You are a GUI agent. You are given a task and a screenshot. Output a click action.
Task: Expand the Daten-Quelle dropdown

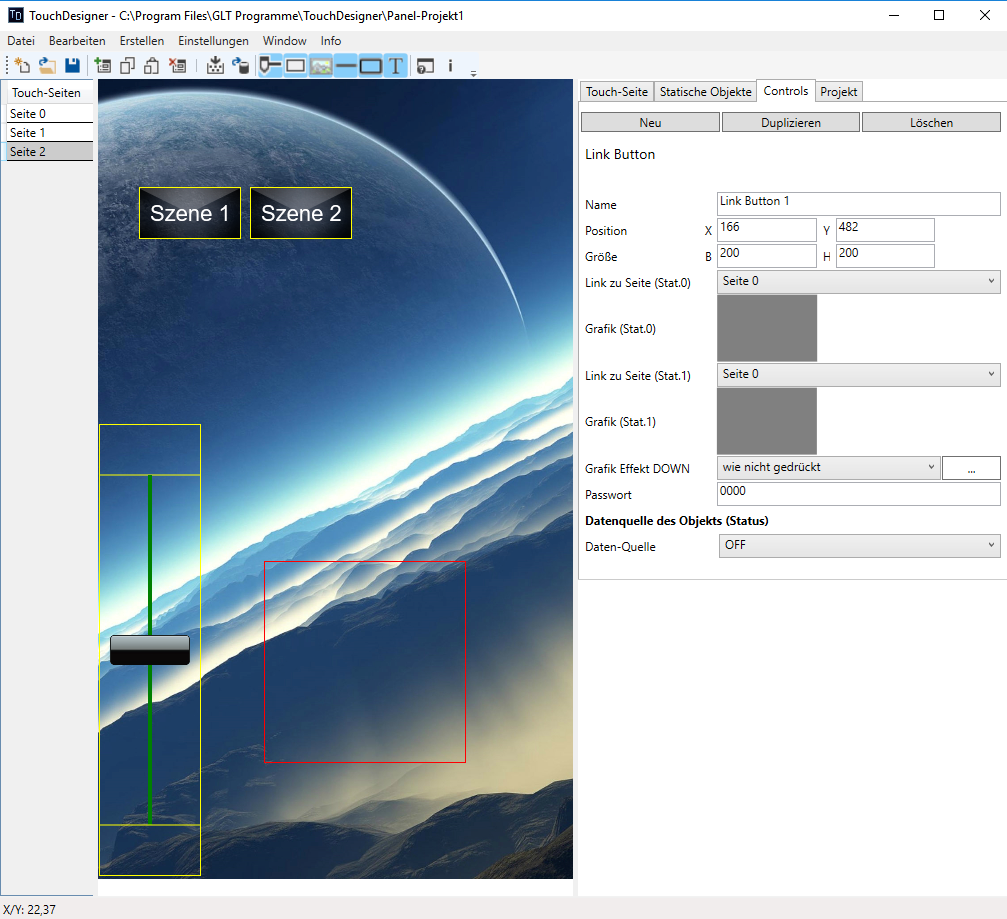coord(859,545)
